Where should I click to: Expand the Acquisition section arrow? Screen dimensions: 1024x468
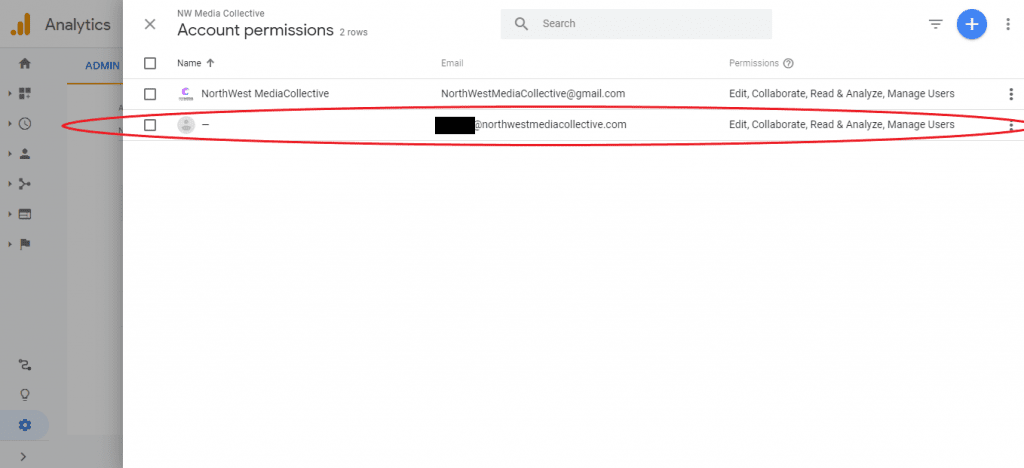coord(10,184)
